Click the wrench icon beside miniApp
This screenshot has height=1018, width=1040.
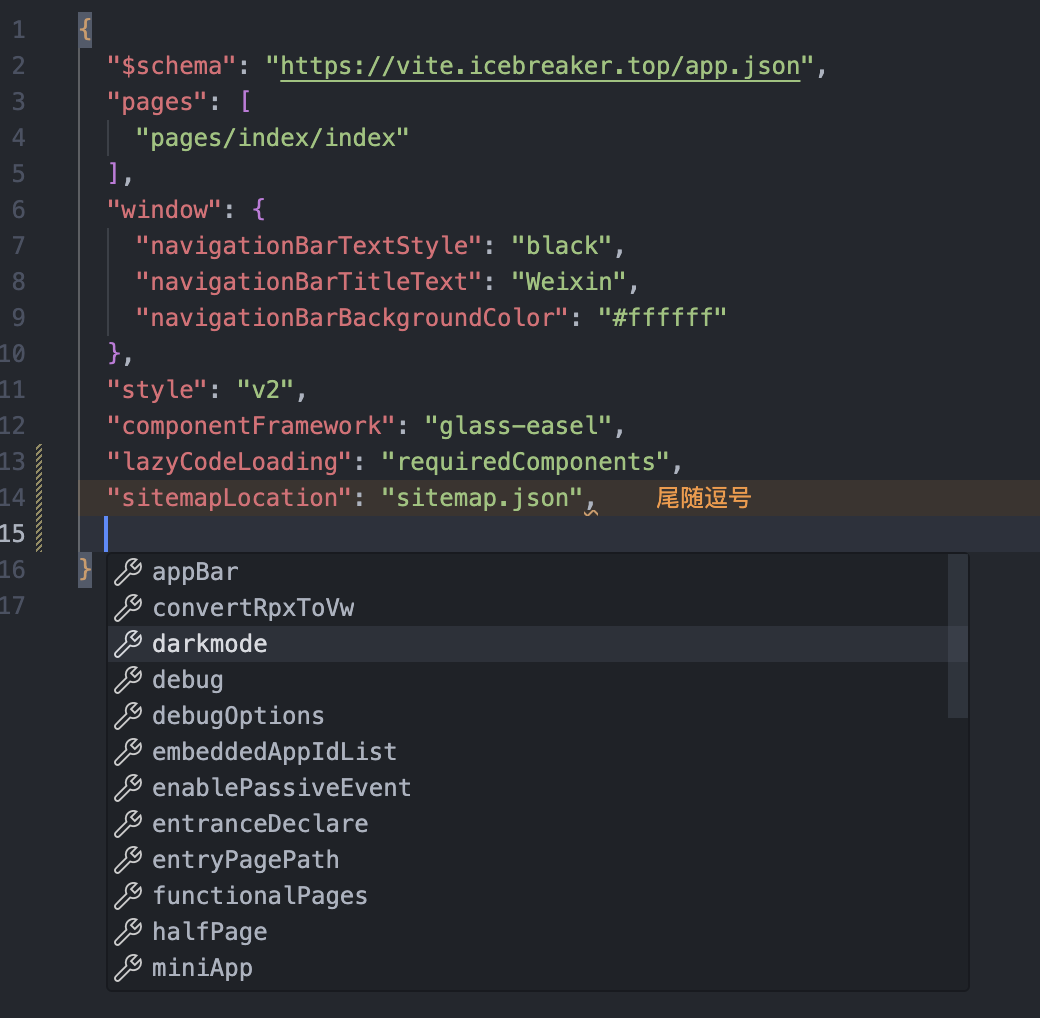point(127,968)
